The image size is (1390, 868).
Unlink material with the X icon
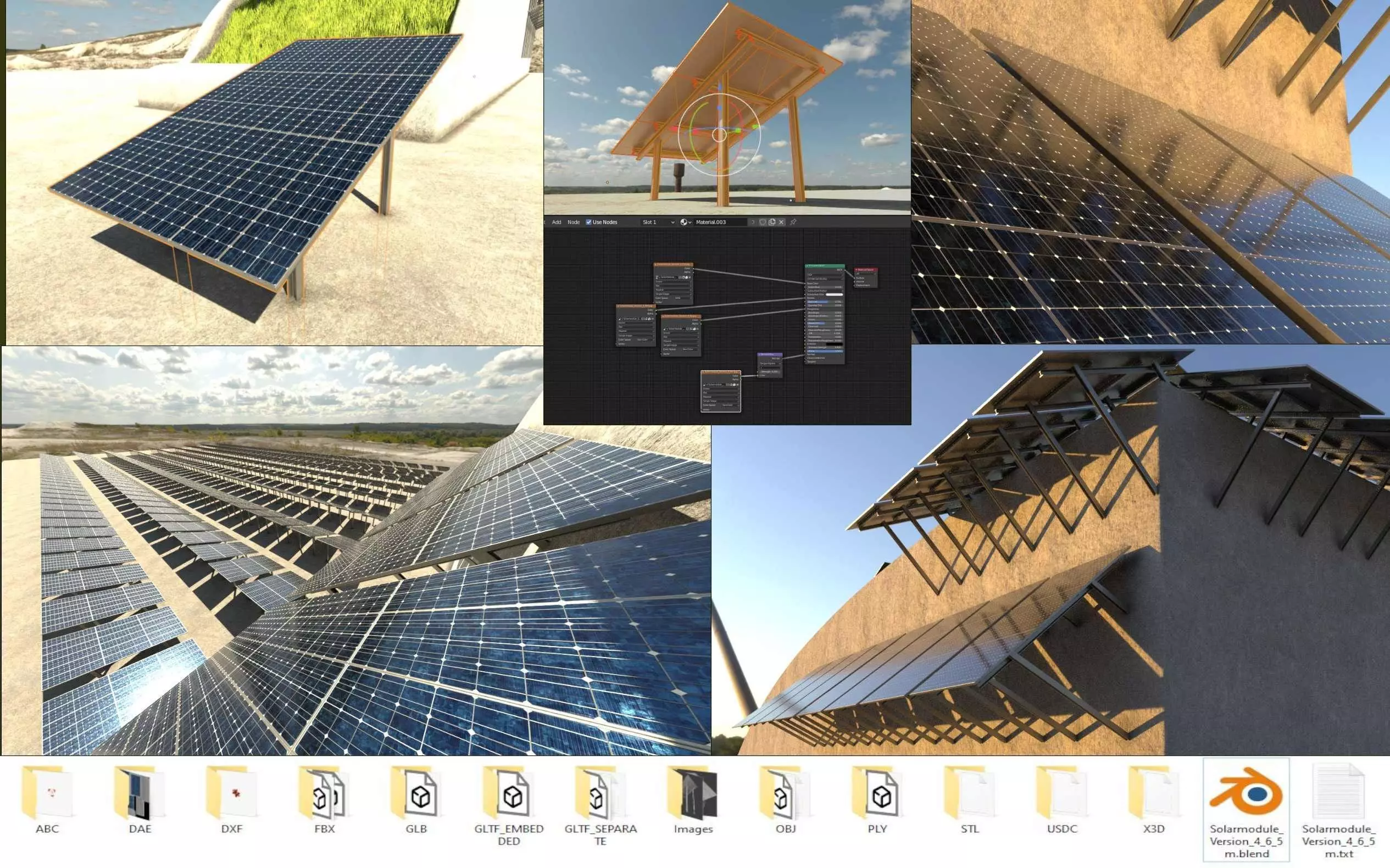point(781,222)
